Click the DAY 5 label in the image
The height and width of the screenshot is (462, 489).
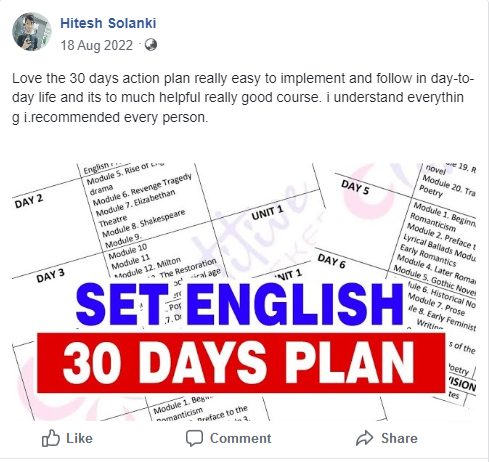[355, 187]
